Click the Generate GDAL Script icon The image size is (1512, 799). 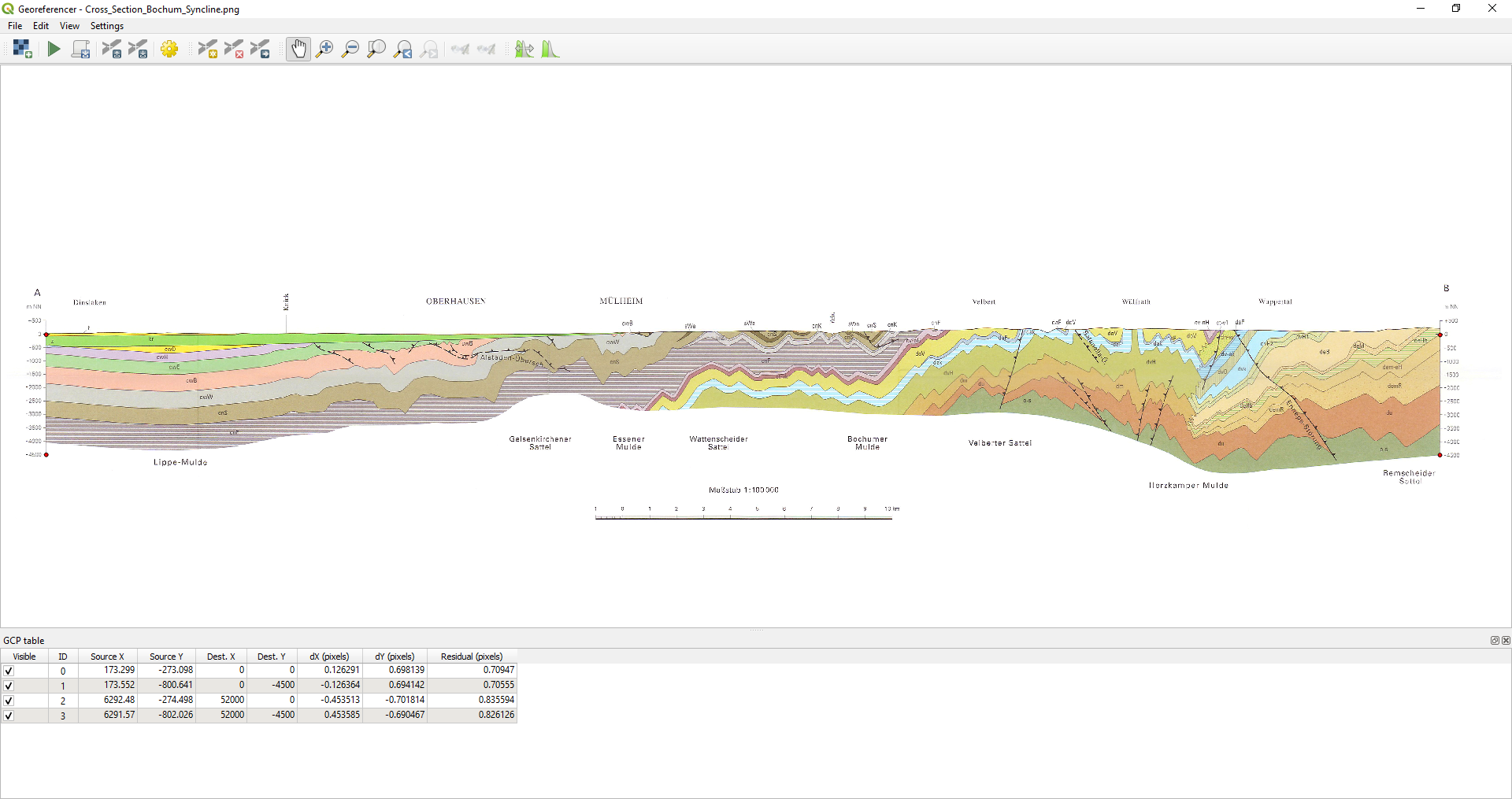click(80, 49)
